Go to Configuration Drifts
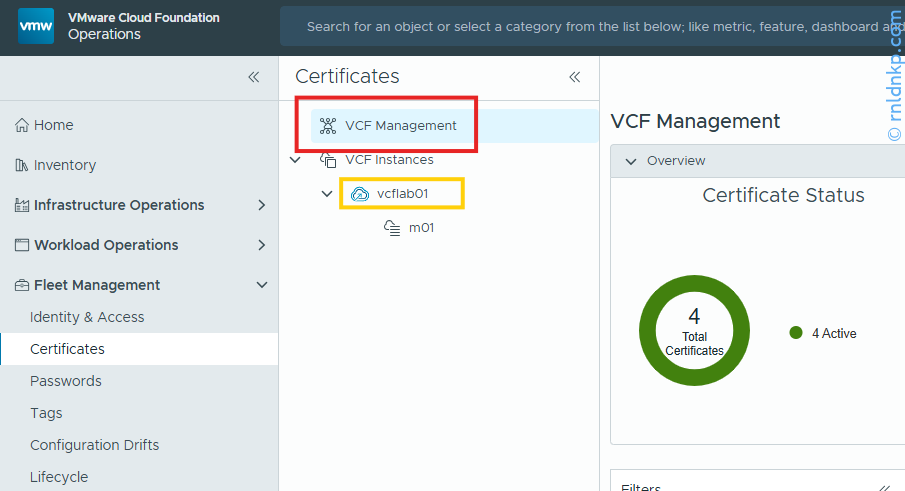Image resolution: width=905 pixels, height=491 pixels. [x=94, y=445]
